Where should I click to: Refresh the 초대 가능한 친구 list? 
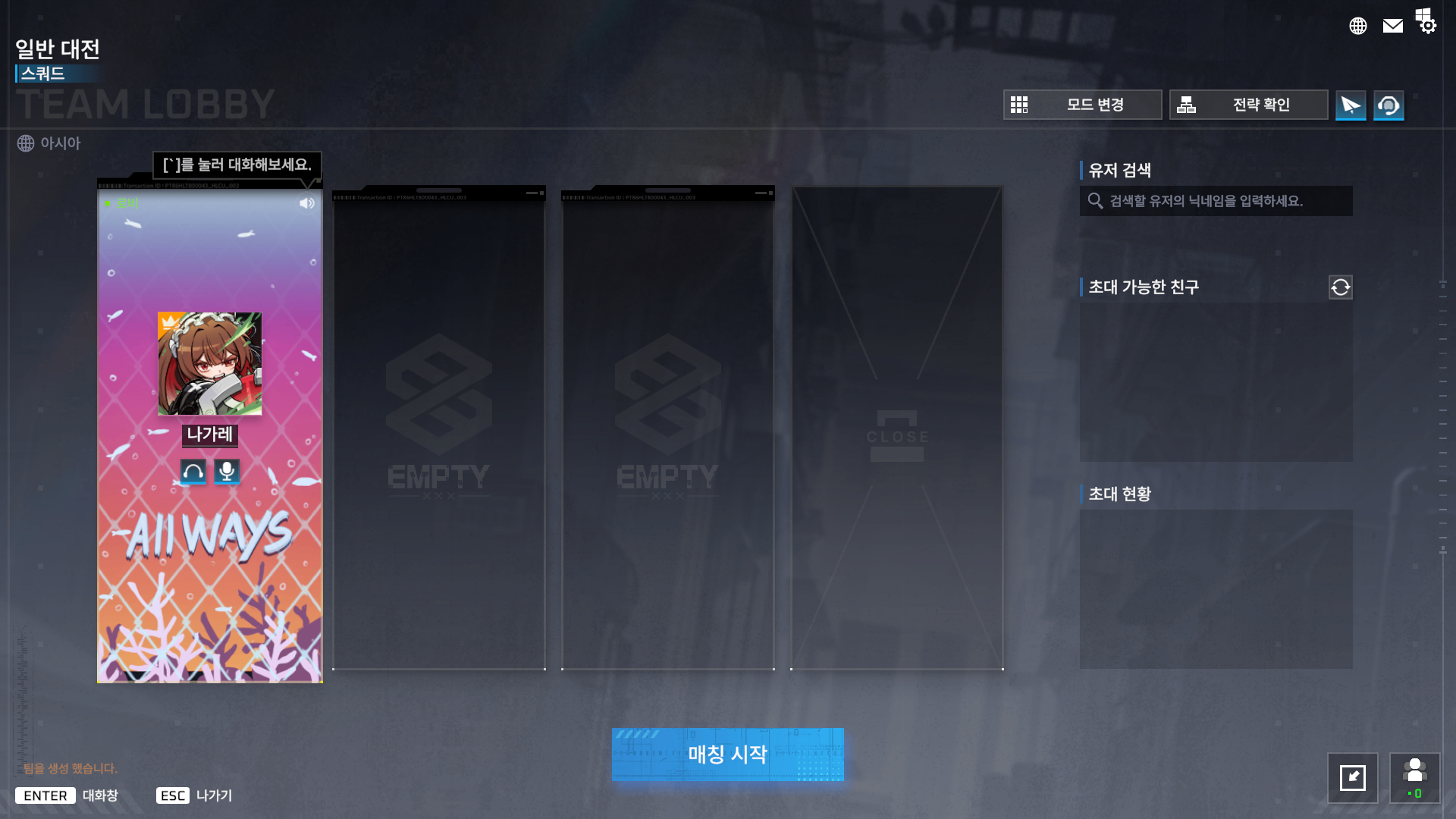[1341, 287]
